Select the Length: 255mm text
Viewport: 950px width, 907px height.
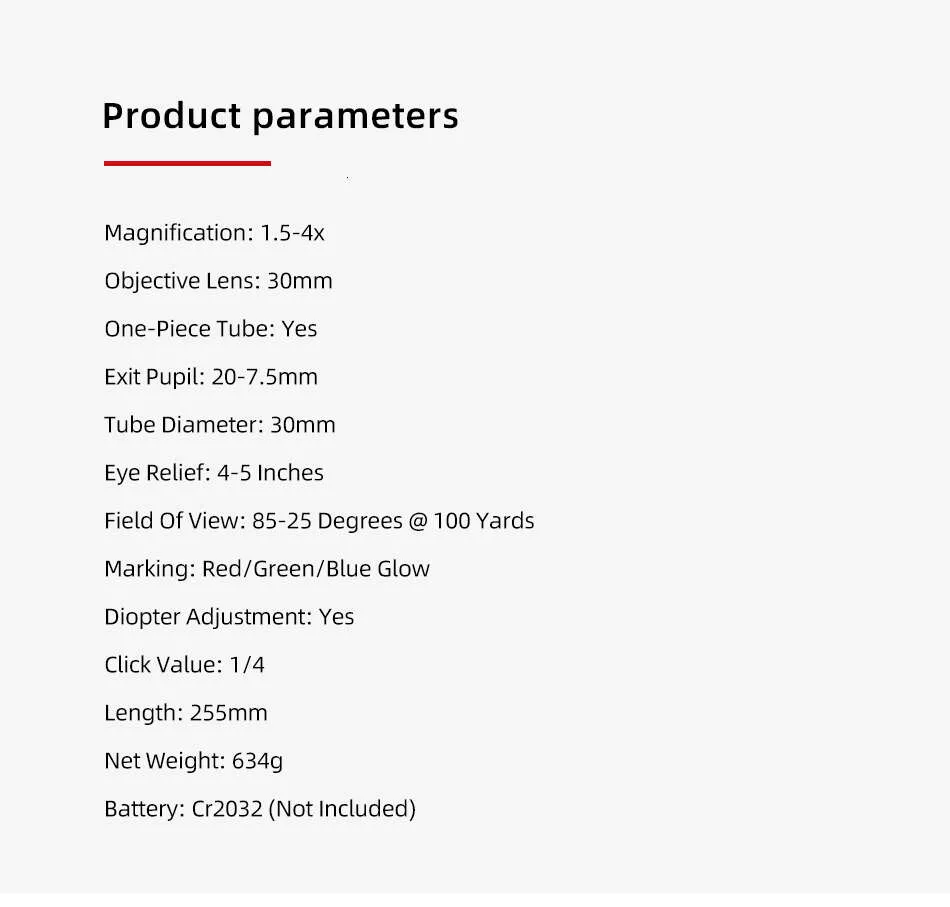point(185,713)
